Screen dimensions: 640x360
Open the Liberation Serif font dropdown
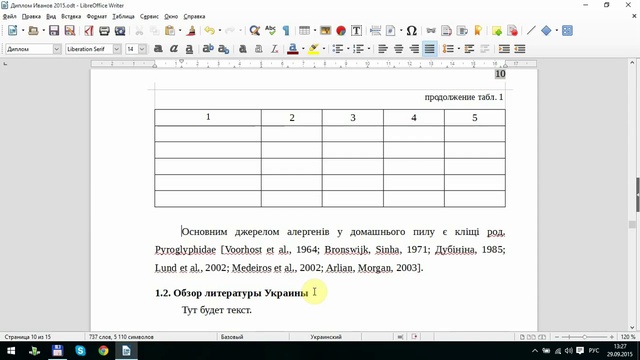point(117,49)
